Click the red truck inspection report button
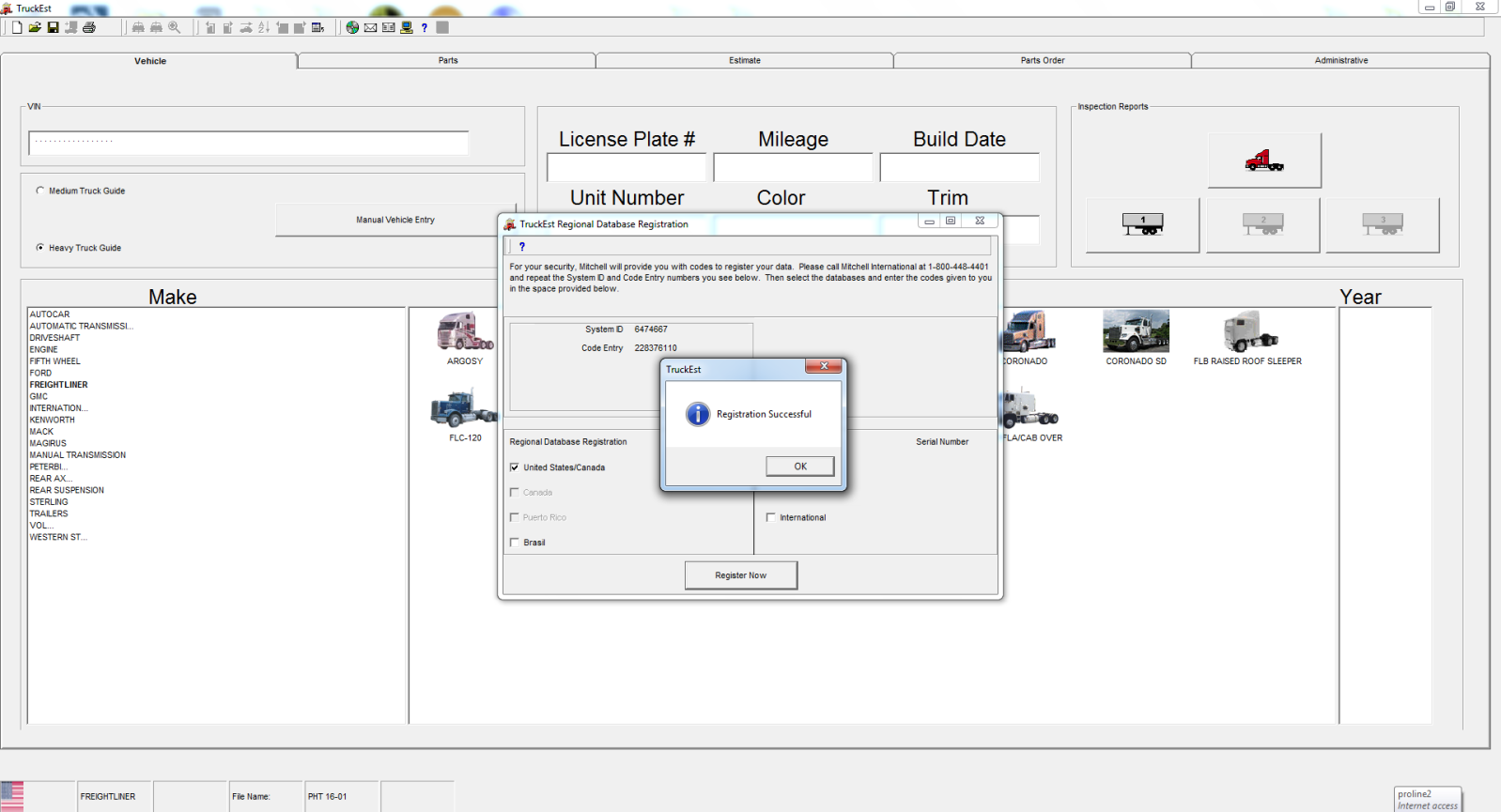This screenshot has width=1501, height=812. (x=1264, y=161)
